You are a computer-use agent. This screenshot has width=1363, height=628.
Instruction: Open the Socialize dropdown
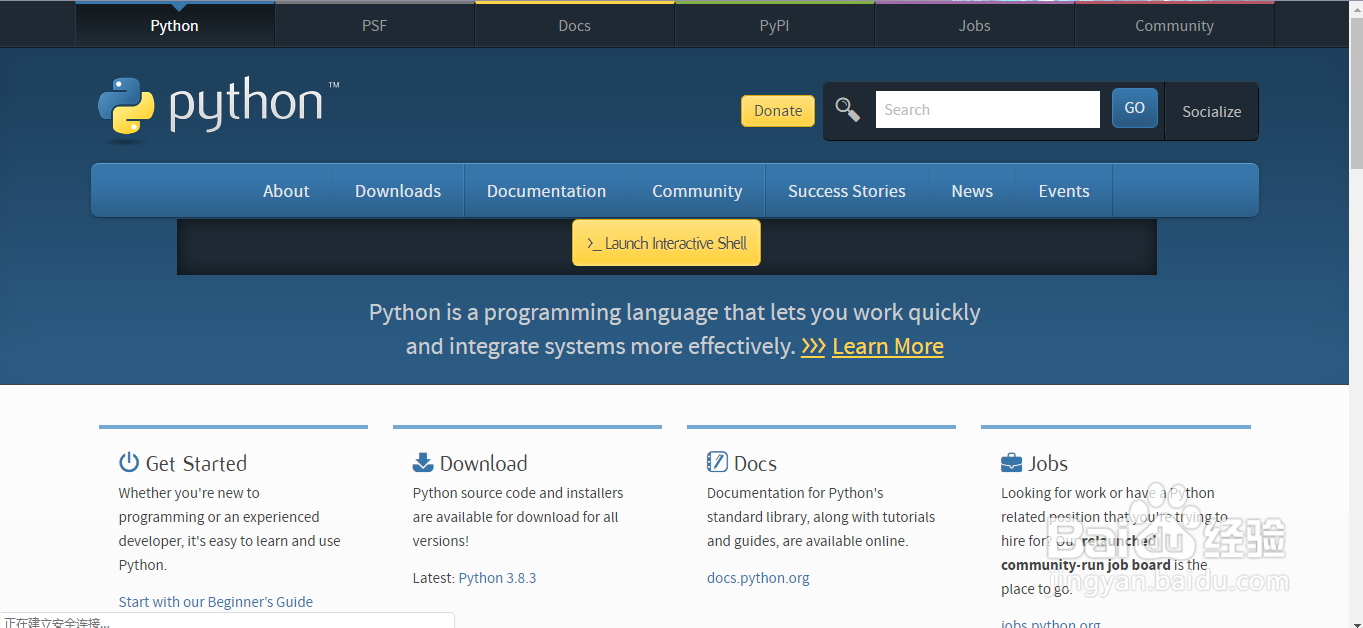coord(1211,112)
